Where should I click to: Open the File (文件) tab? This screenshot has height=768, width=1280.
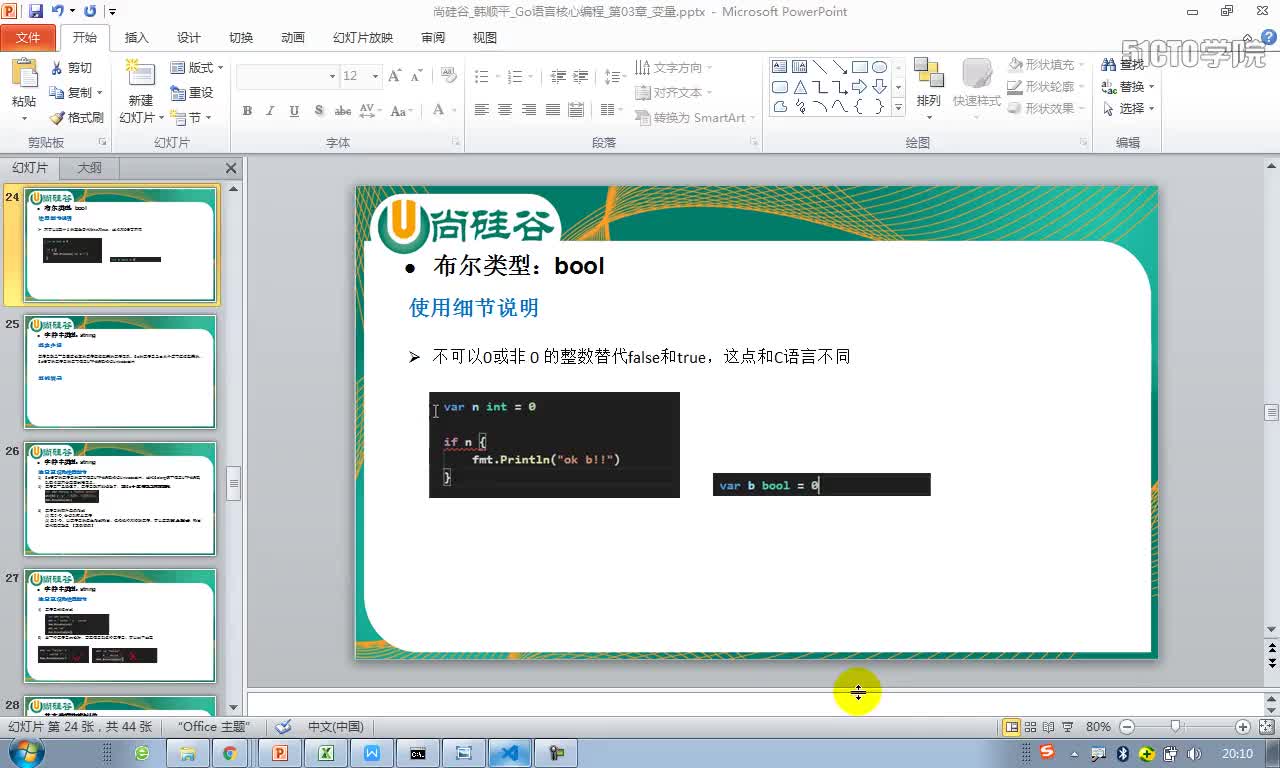pos(28,38)
